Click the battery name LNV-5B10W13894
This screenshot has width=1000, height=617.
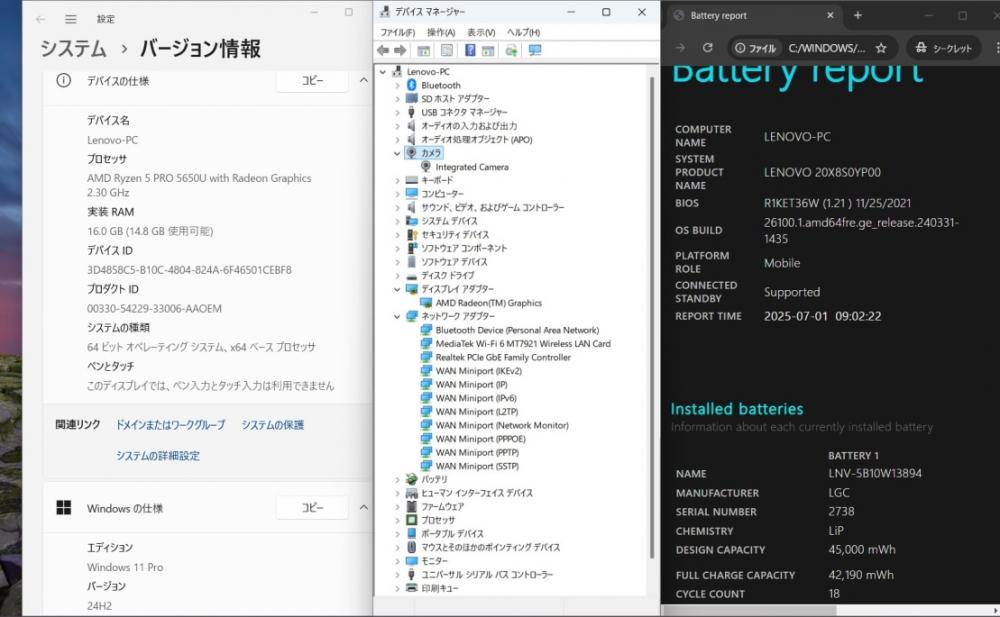coord(875,473)
